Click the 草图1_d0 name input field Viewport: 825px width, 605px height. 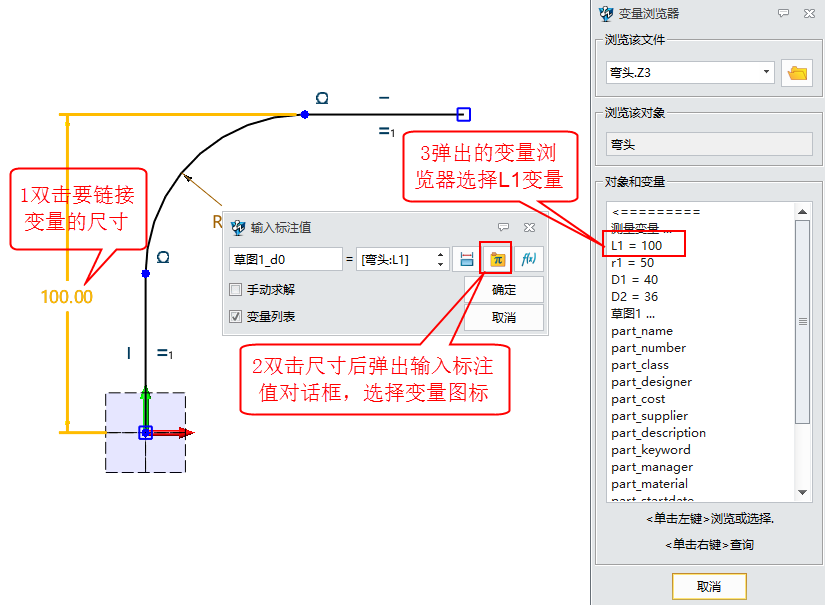coord(285,259)
